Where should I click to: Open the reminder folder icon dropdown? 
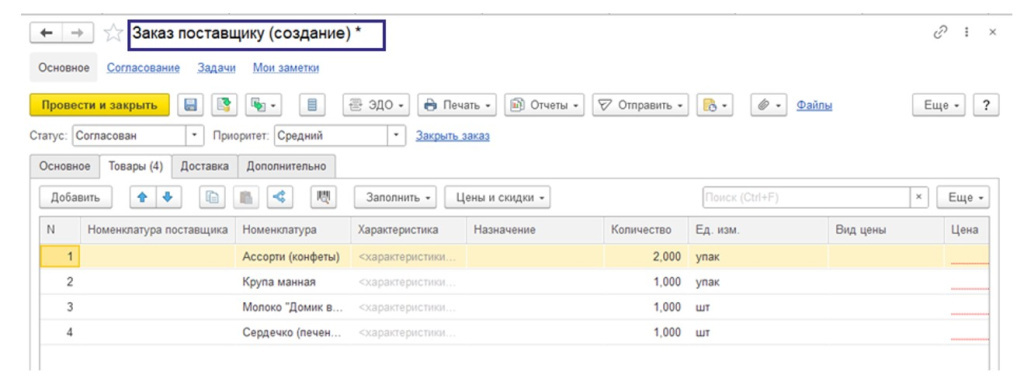[x=715, y=105]
